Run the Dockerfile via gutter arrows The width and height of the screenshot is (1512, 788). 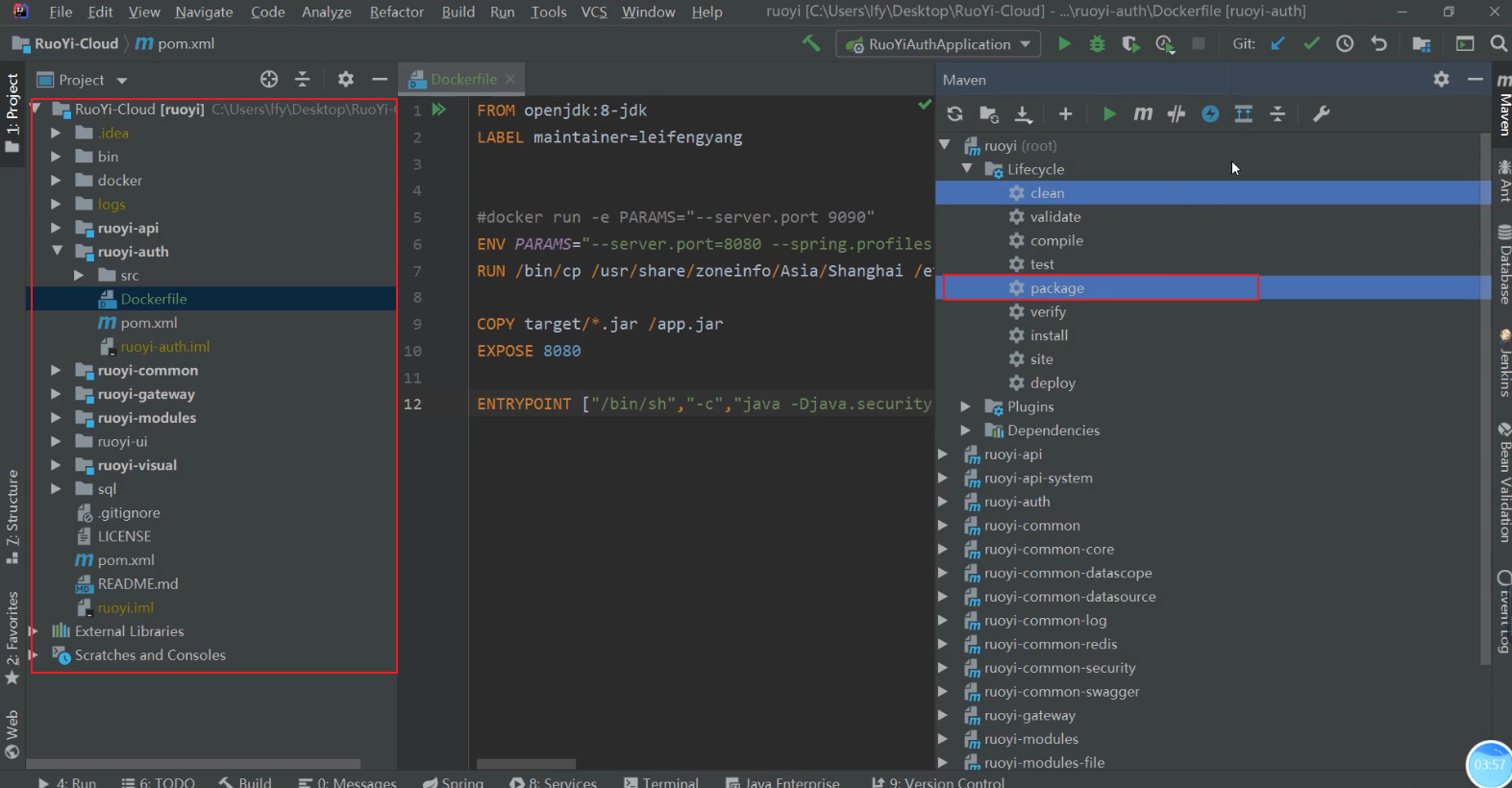click(x=439, y=110)
